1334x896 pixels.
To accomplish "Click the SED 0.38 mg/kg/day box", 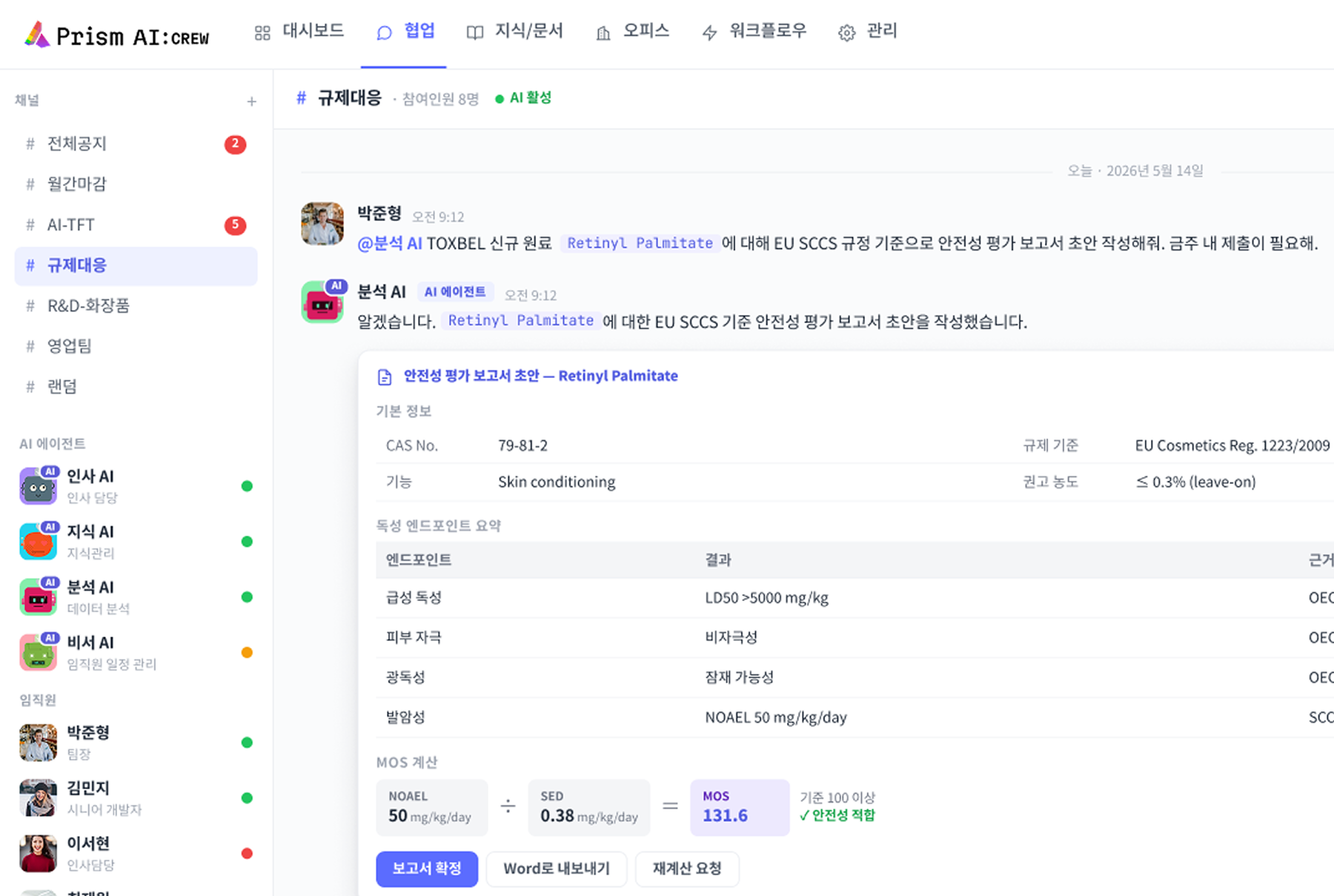I will 589,807.
